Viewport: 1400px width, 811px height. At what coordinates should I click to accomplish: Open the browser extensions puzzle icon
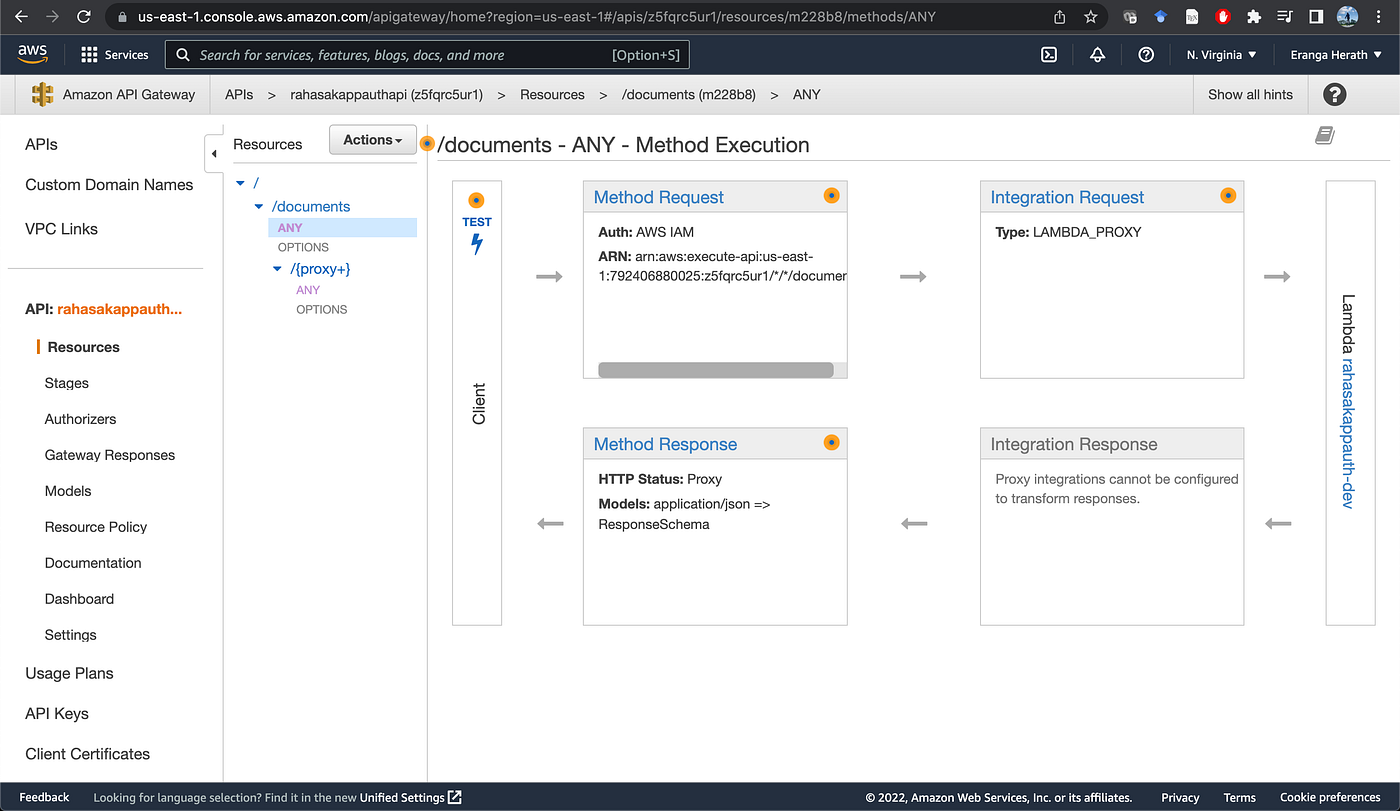[x=1254, y=16]
